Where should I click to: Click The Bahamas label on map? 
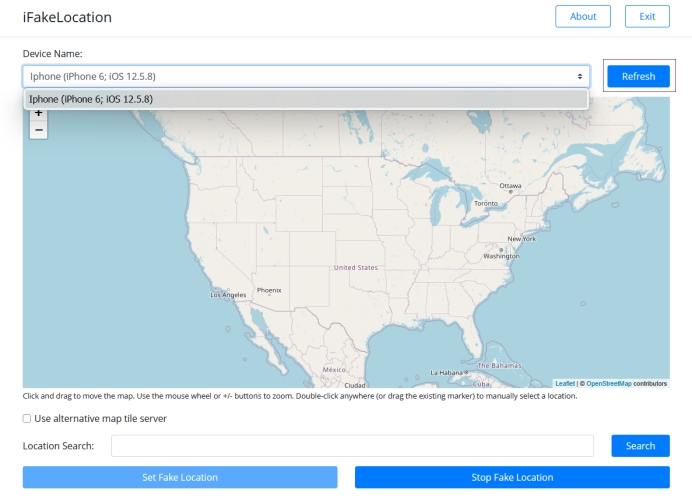(x=499, y=365)
